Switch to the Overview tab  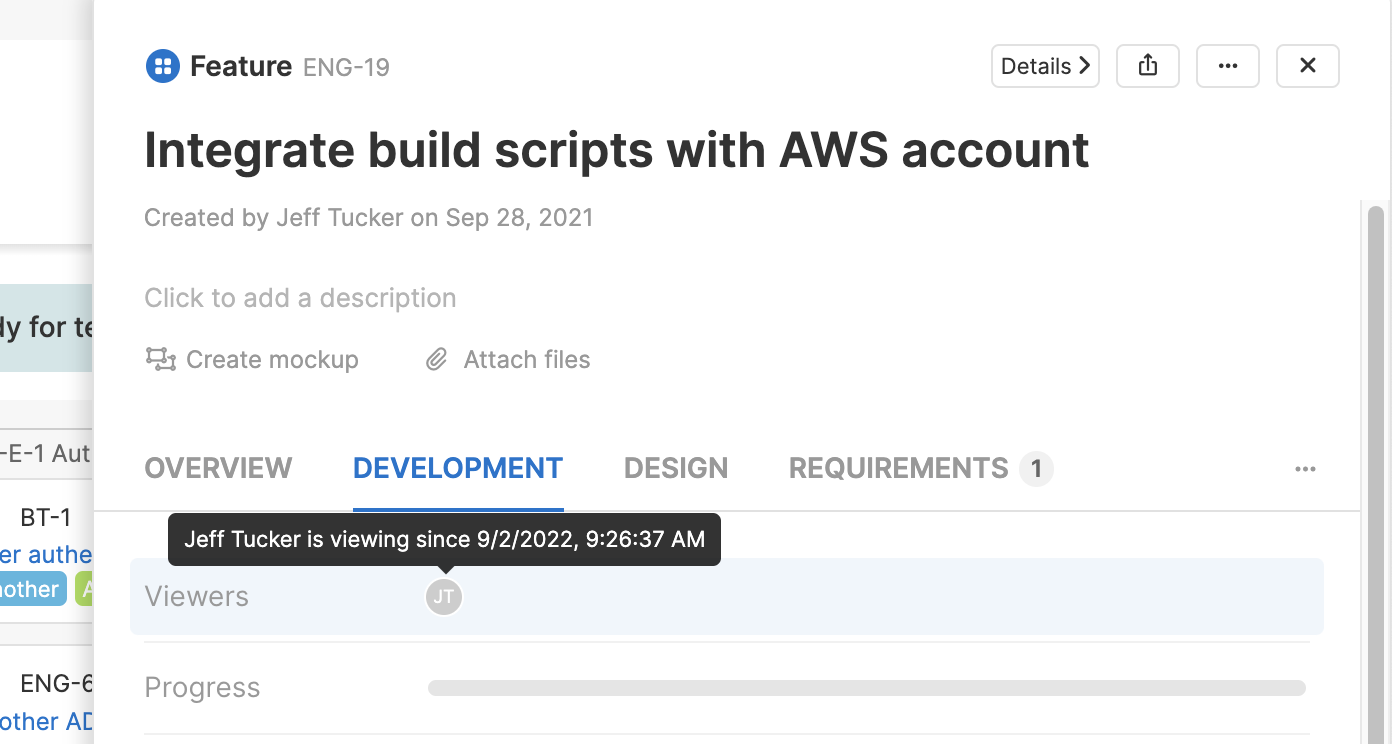click(x=218, y=468)
